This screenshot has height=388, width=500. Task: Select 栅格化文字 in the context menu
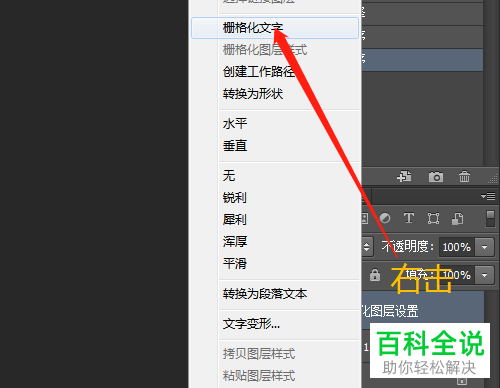pos(275,28)
